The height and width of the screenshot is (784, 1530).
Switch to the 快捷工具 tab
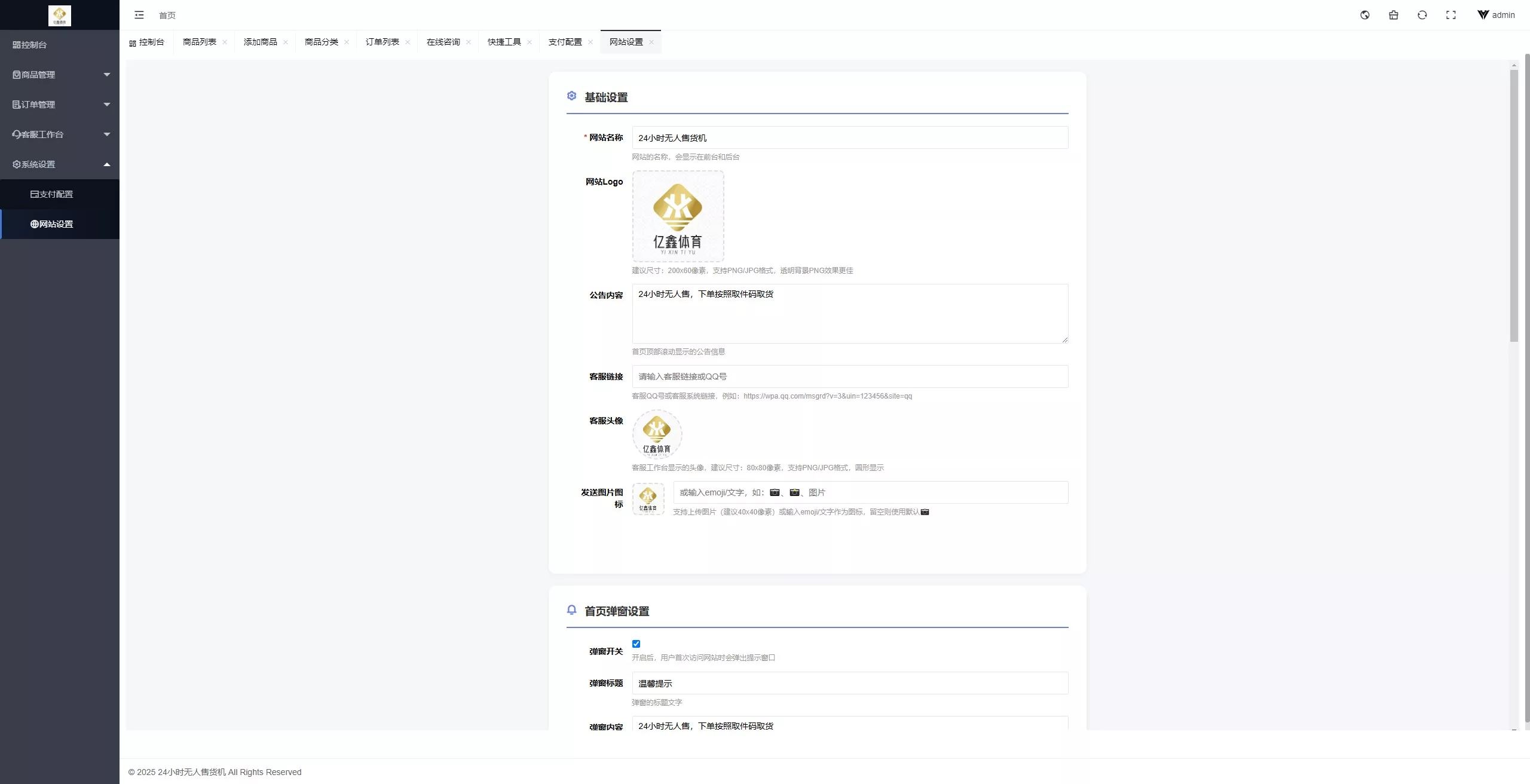(504, 42)
